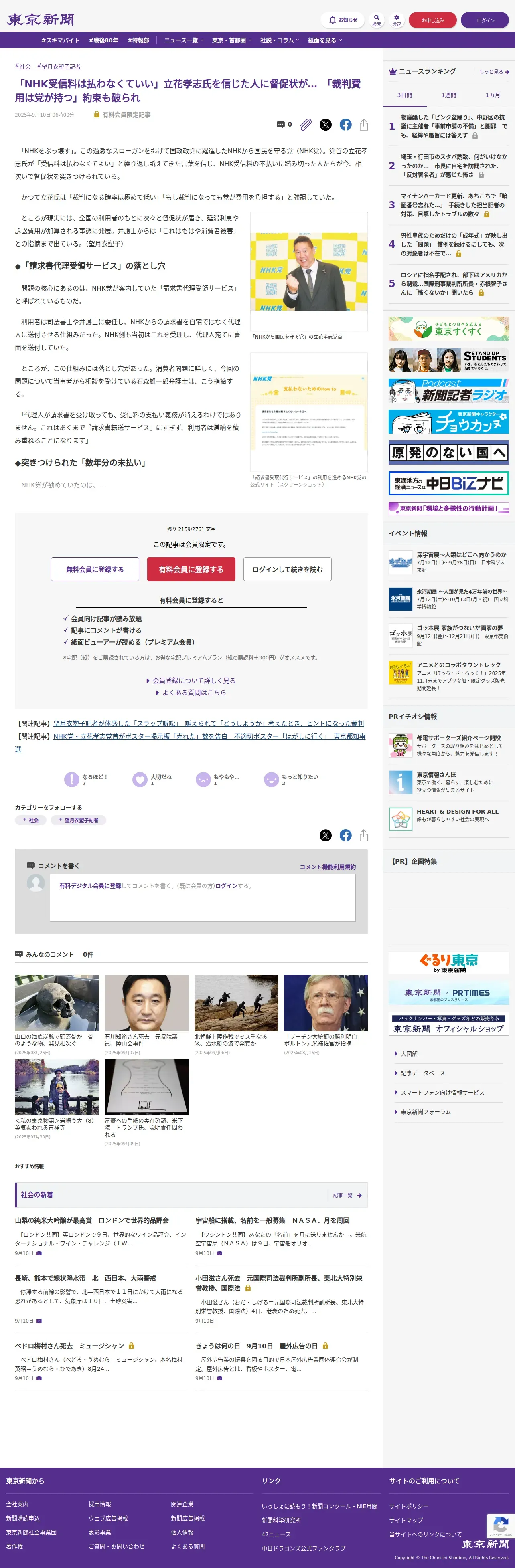Open 記事一覧 link in 社会の新着
The width and height of the screenshot is (515, 1568).
(347, 1196)
